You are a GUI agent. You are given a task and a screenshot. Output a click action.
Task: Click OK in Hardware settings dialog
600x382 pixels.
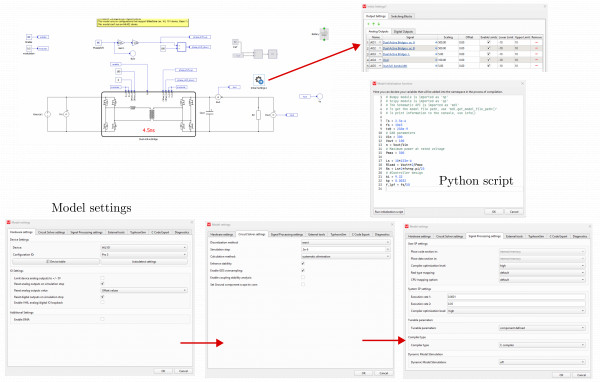click(x=163, y=371)
